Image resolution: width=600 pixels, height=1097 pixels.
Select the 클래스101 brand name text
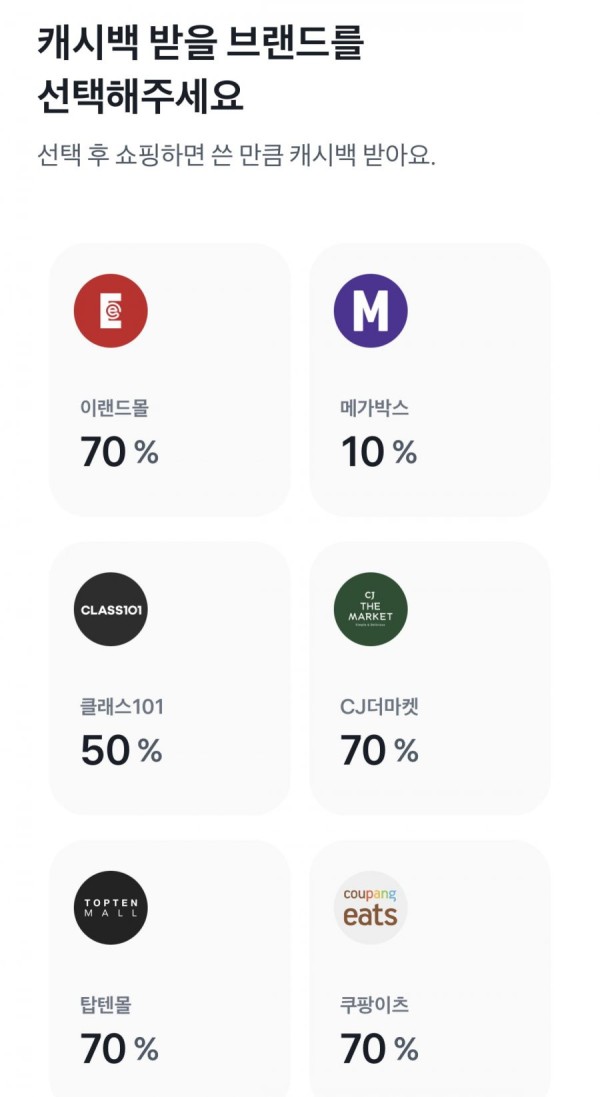(x=122, y=707)
